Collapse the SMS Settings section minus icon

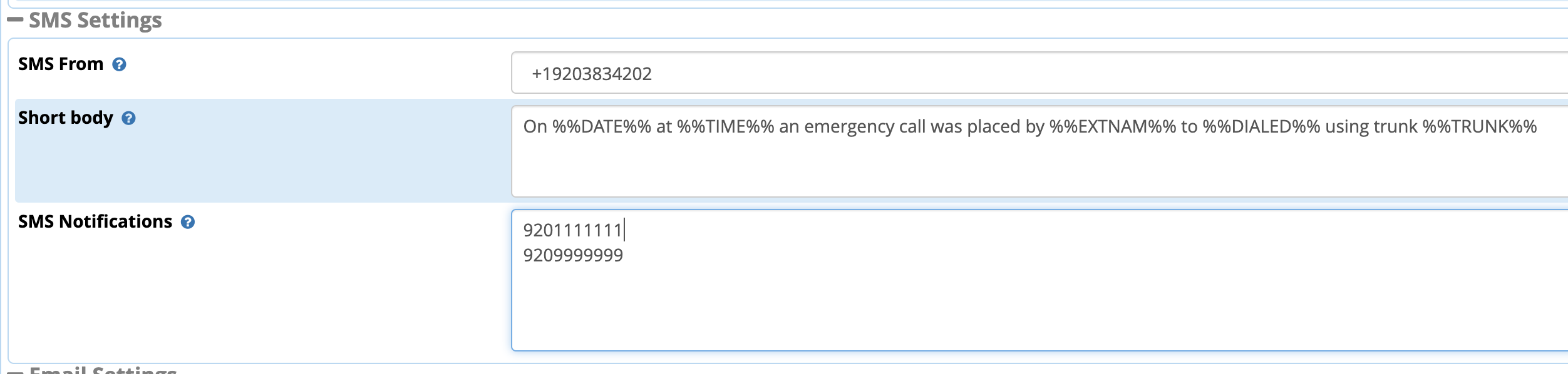[x=14, y=20]
